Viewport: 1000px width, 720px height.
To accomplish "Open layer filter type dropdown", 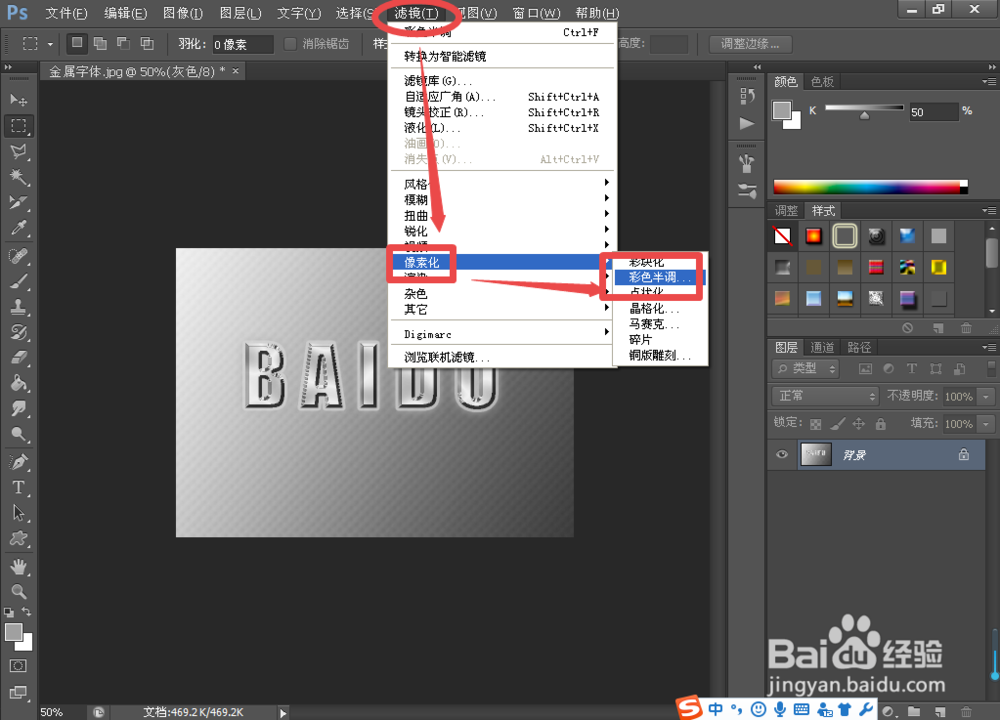I will coord(805,369).
